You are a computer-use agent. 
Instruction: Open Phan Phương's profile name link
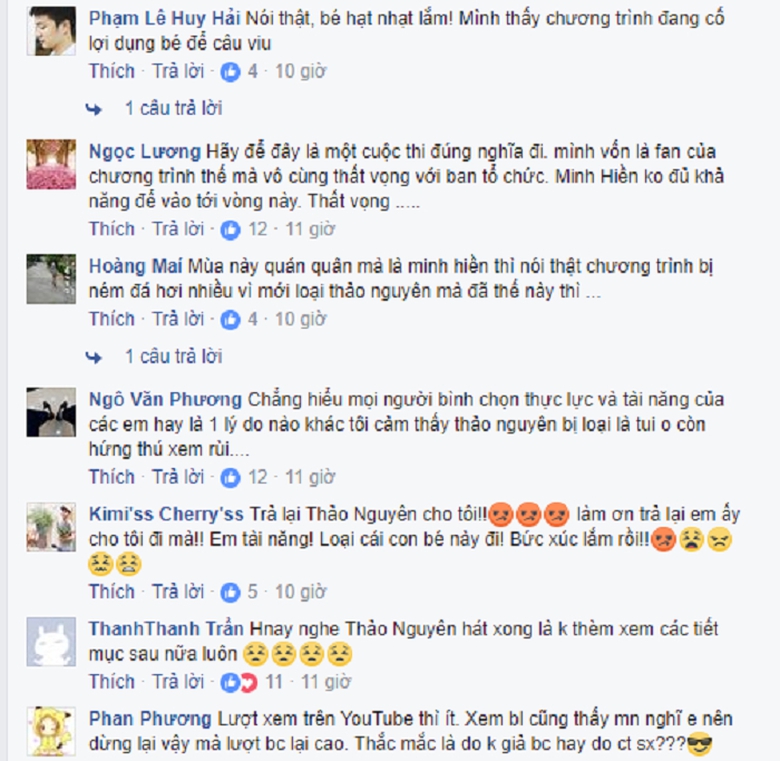point(150,719)
